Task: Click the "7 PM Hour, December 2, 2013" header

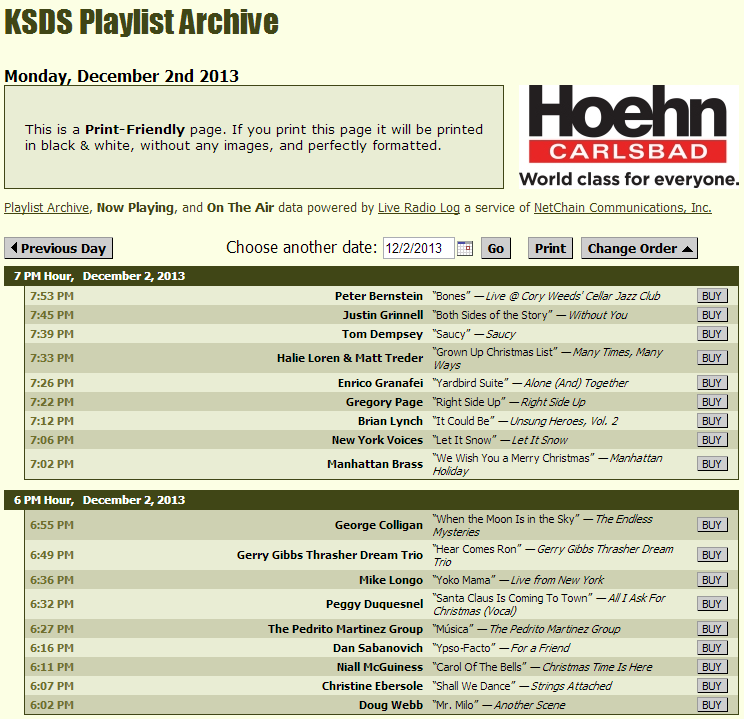Action: (371, 276)
